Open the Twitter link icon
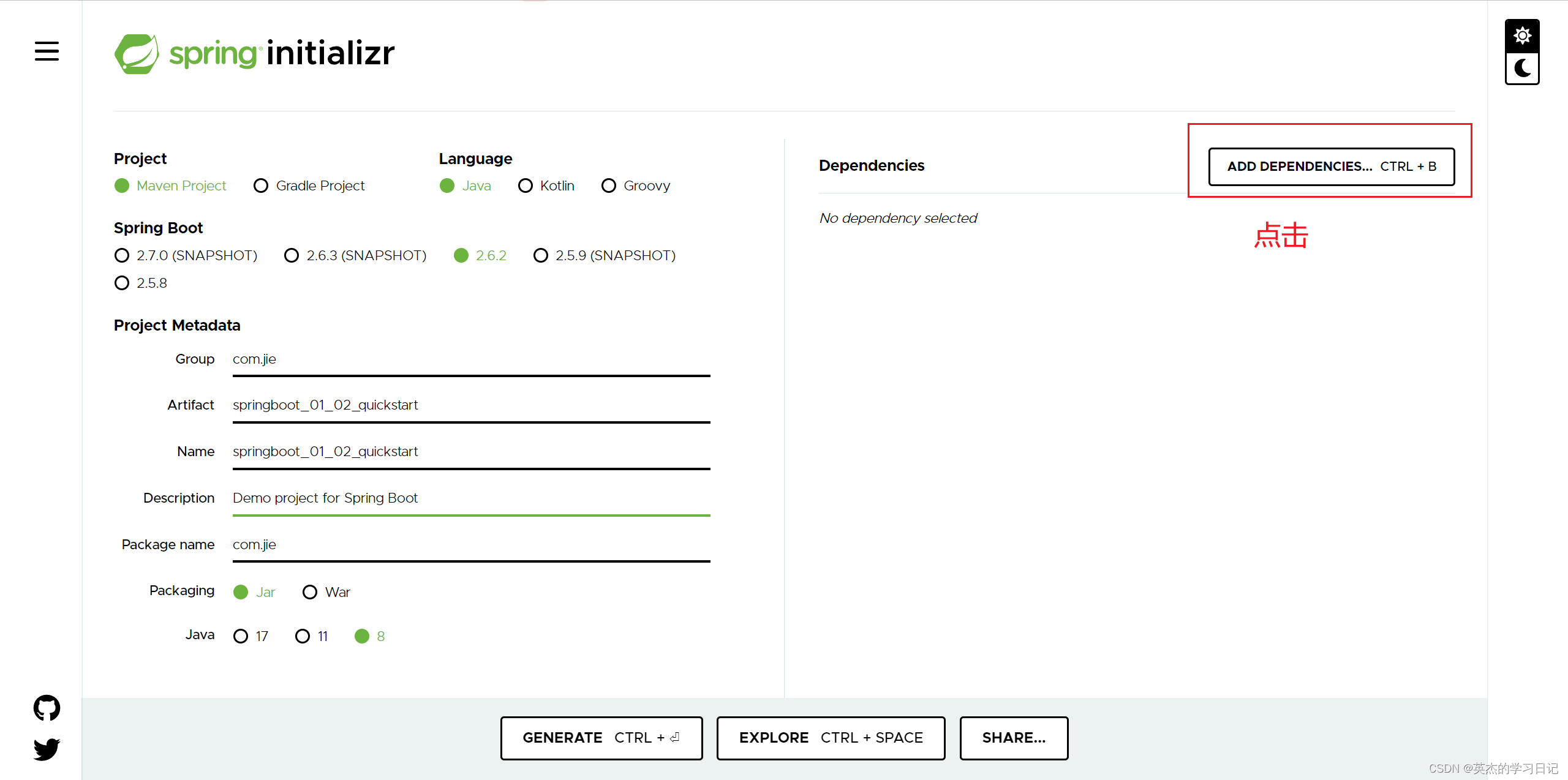Image resolution: width=1568 pixels, height=780 pixels. coord(47,749)
